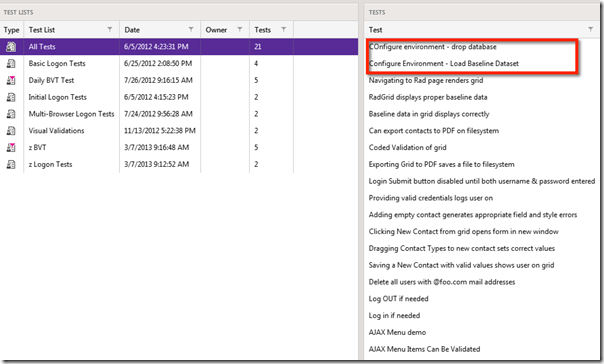
Task: Select test Adding empty contact generates errors
Action: click(473, 215)
